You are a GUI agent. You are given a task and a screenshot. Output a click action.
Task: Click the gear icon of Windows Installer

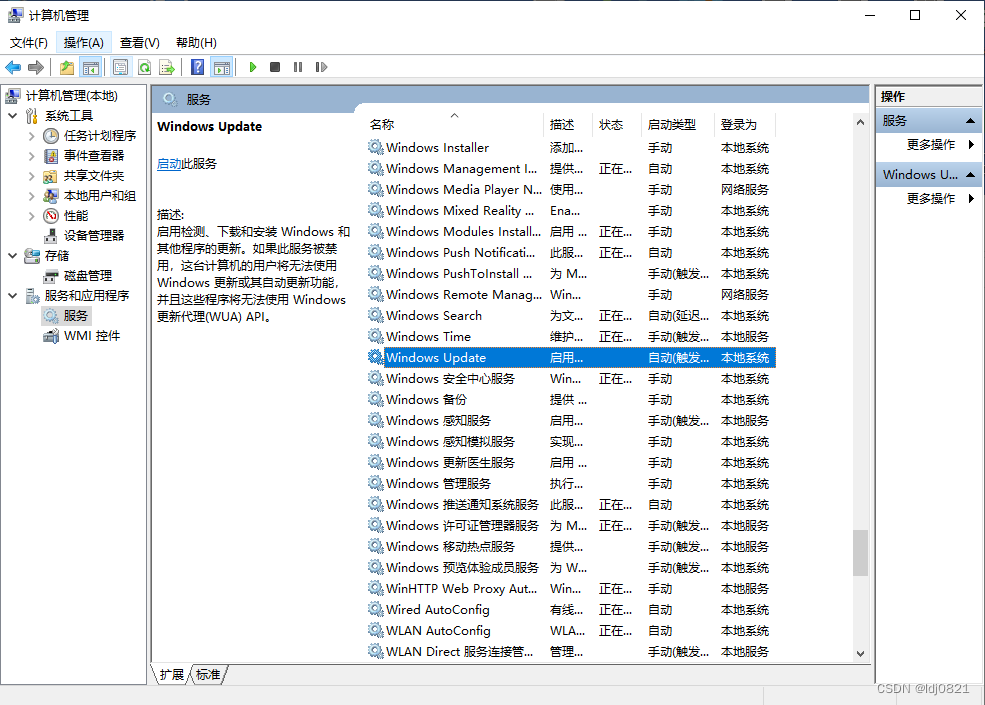(x=376, y=147)
